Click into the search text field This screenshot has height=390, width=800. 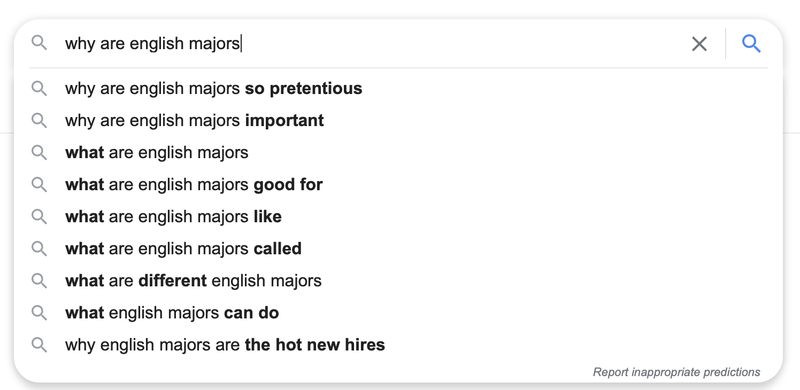coord(372,44)
